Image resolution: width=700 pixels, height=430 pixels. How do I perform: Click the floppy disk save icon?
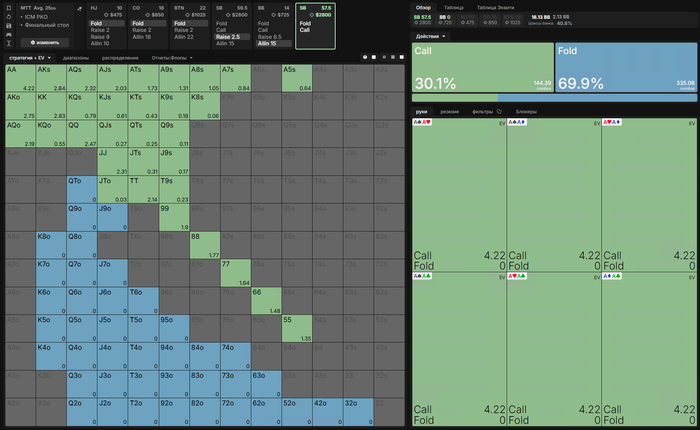(8, 26)
